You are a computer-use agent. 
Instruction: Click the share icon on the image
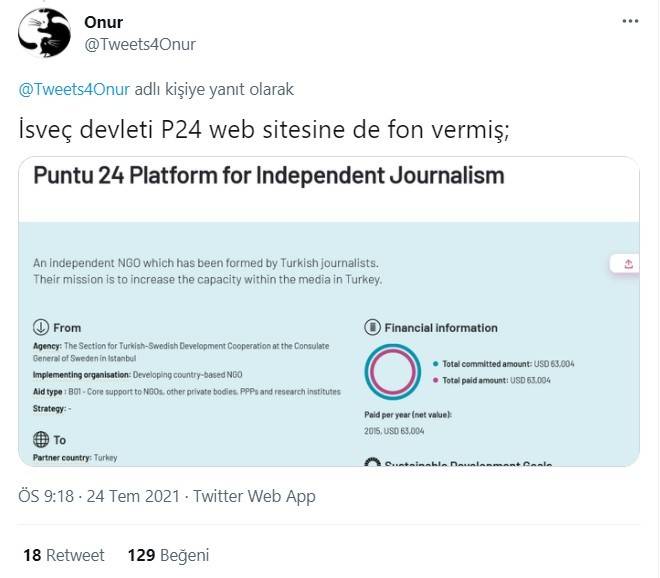point(628,264)
